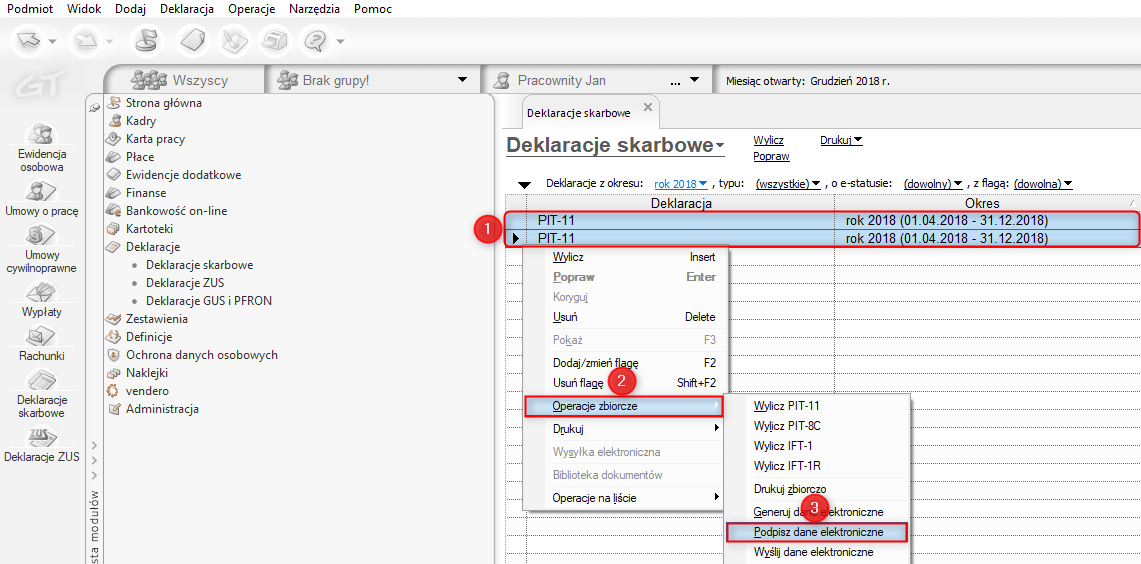Click the Wylicz link at top

(768, 140)
